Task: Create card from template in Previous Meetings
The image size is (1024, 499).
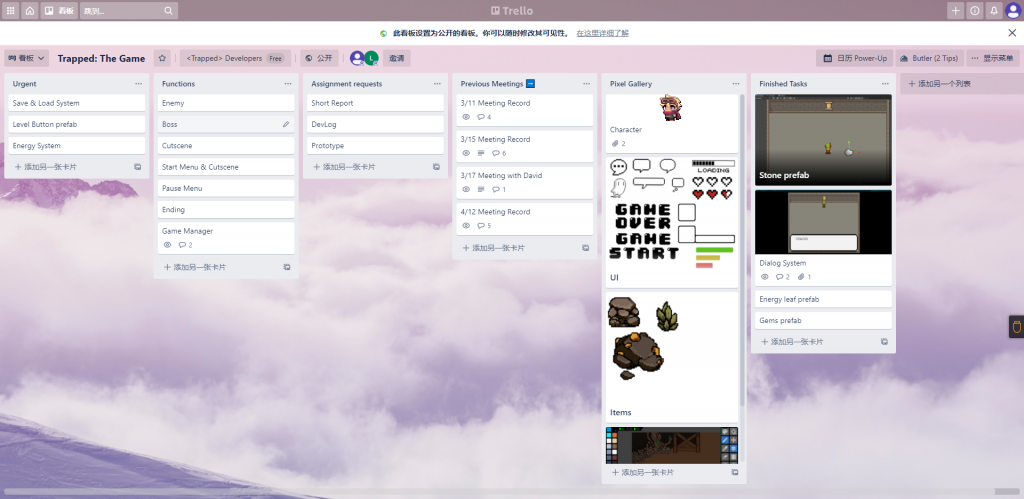Action: tap(585, 248)
